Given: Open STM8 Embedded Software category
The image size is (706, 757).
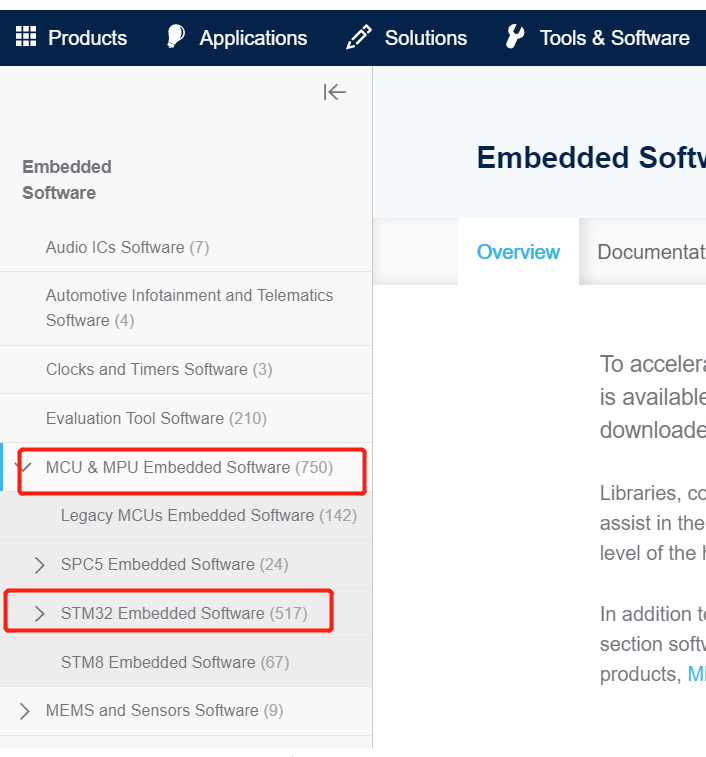Looking at the screenshot, I should pyautogui.click(x=175, y=662).
